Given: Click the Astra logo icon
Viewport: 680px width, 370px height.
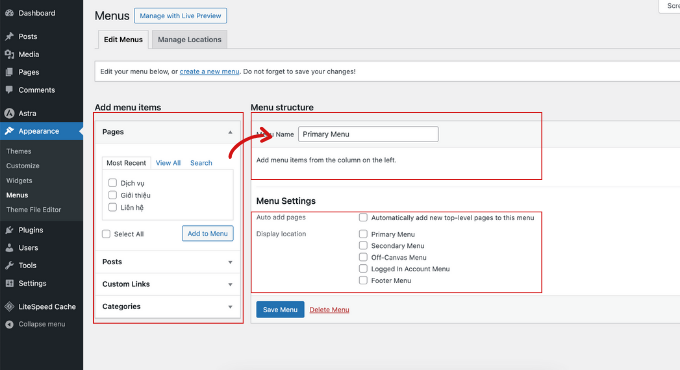Looking at the screenshot, I should (9, 113).
